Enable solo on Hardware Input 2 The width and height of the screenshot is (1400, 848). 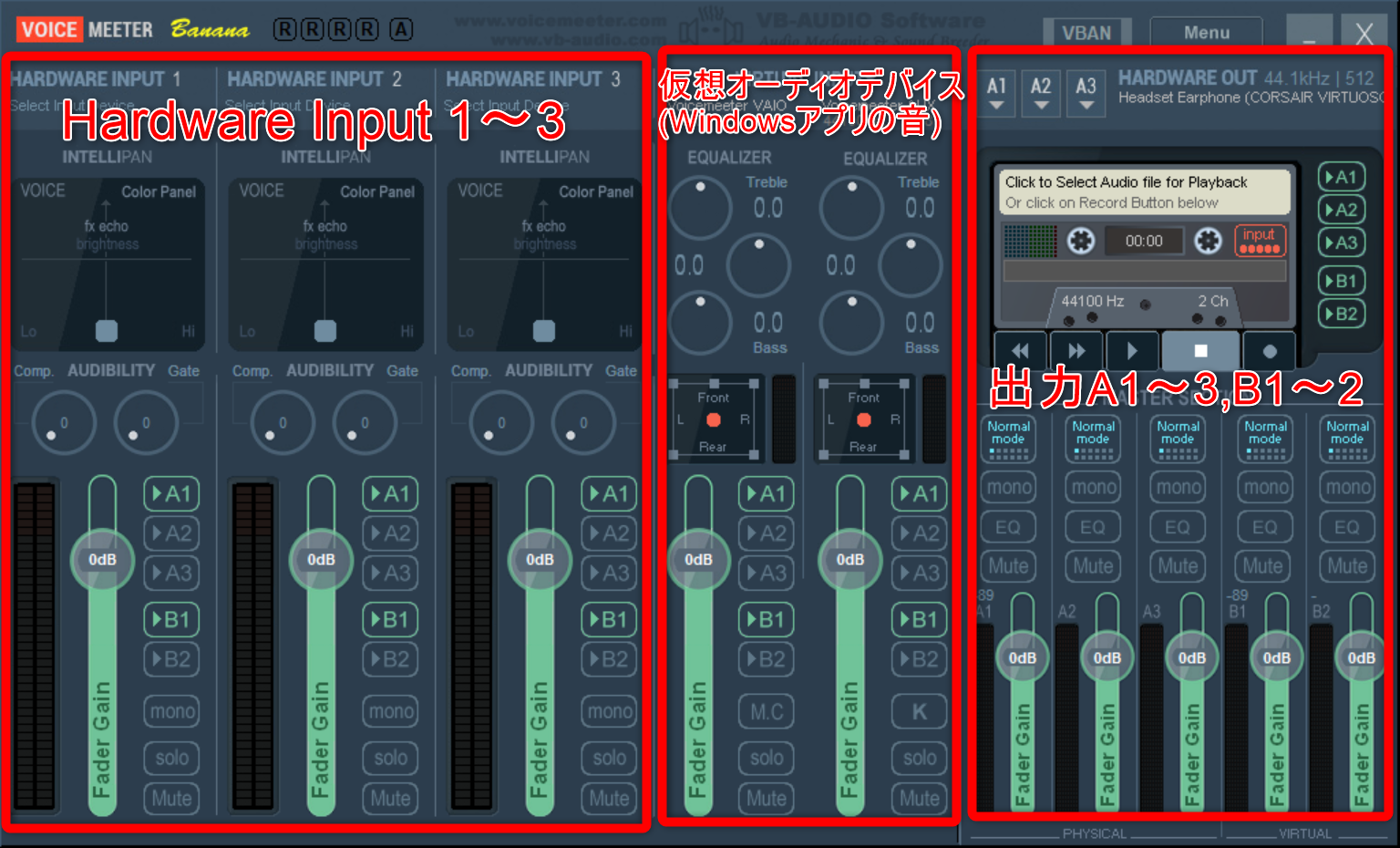[390, 758]
